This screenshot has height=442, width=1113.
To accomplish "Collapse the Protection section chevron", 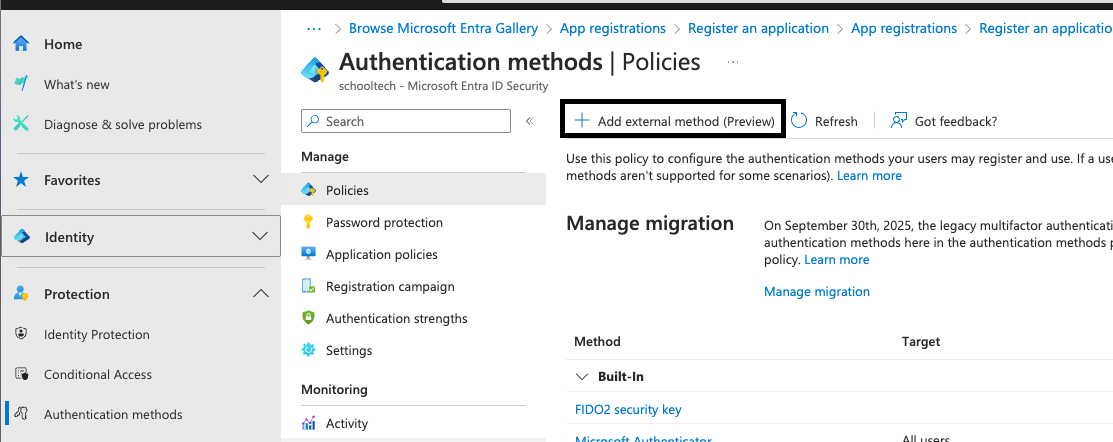I will point(261,293).
